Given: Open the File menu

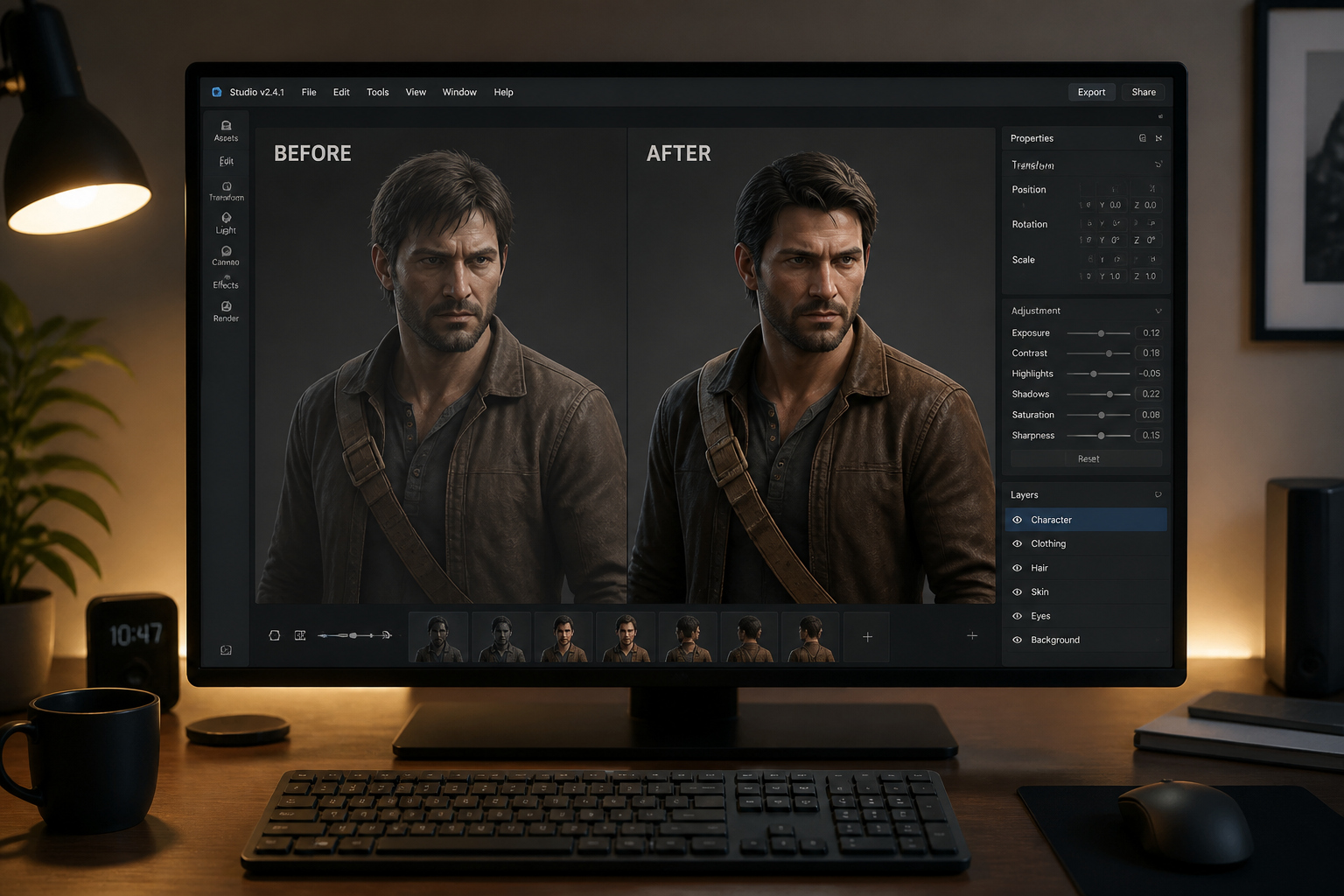Looking at the screenshot, I should [309, 92].
